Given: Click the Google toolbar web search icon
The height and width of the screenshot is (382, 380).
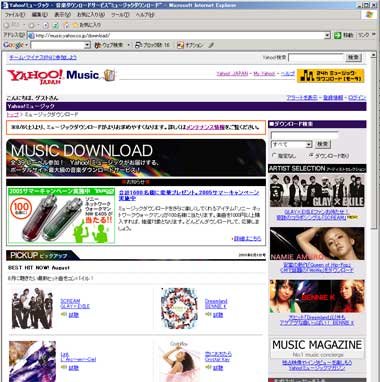Looking at the screenshot, I should [x=98, y=45].
